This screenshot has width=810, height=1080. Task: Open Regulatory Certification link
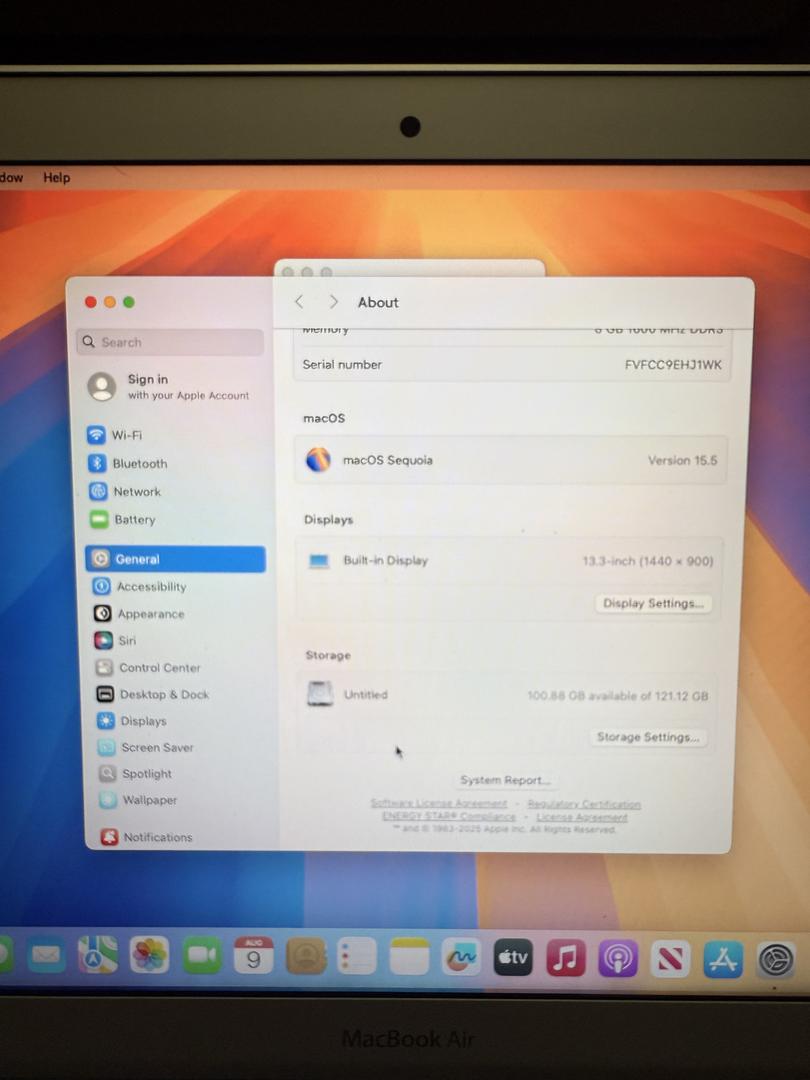click(584, 804)
